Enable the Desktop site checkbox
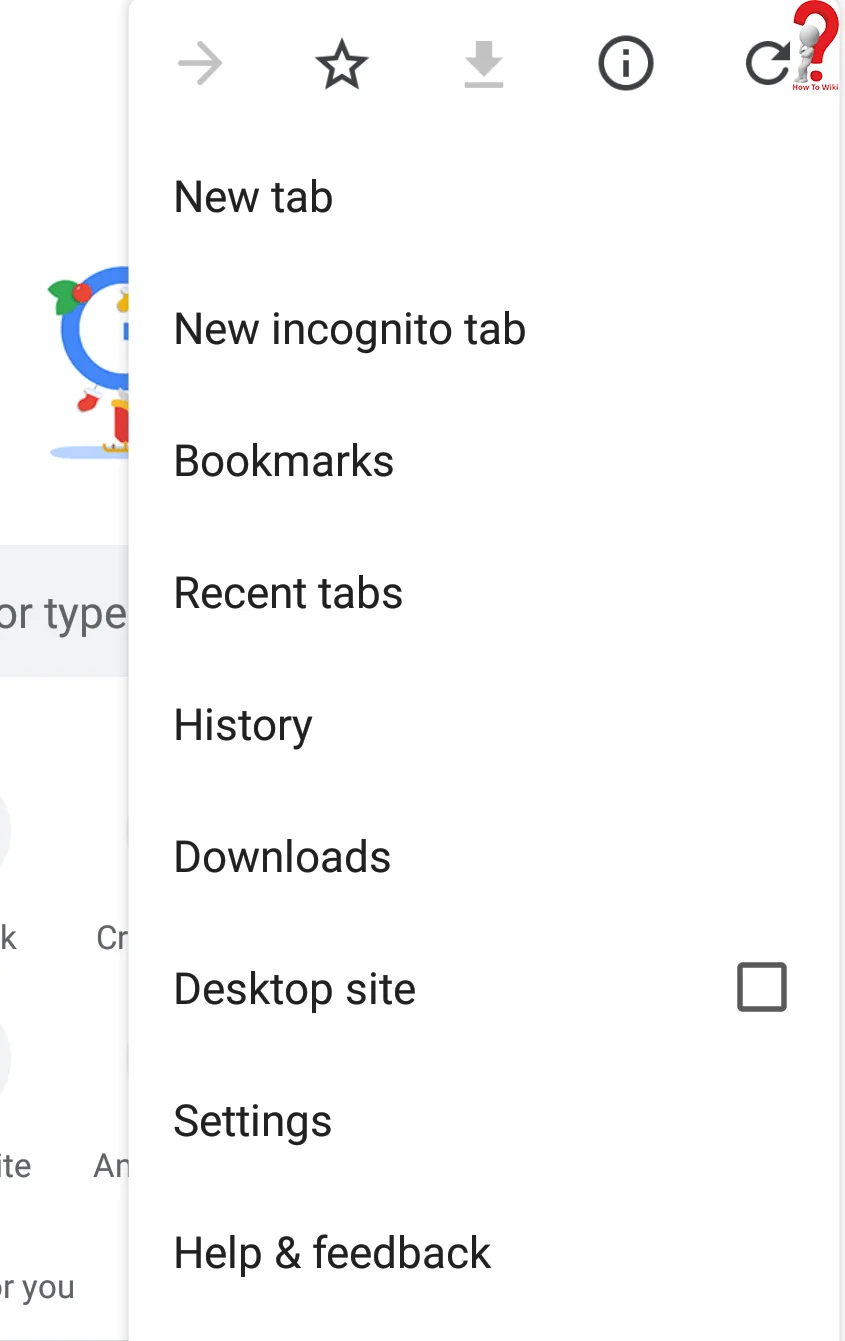 pos(762,988)
